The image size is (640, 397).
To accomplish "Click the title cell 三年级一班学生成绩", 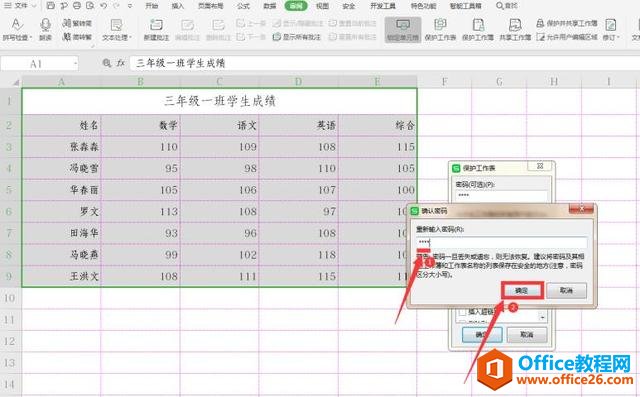I will pyautogui.click(x=220, y=101).
